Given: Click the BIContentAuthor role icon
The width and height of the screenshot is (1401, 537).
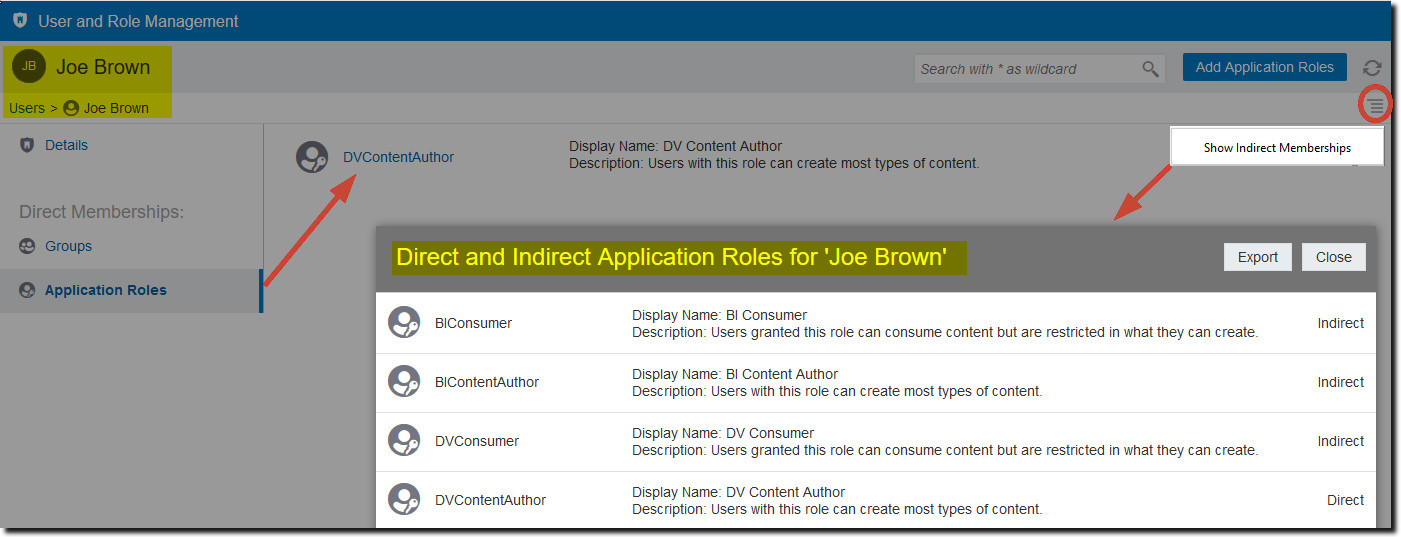Looking at the screenshot, I should coord(404,381).
